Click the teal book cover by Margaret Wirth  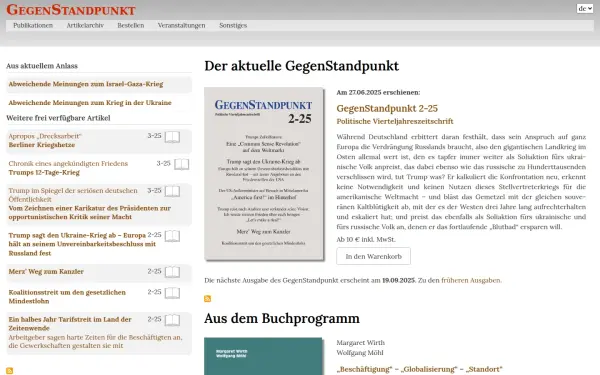pyautogui.click(x=263, y=356)
